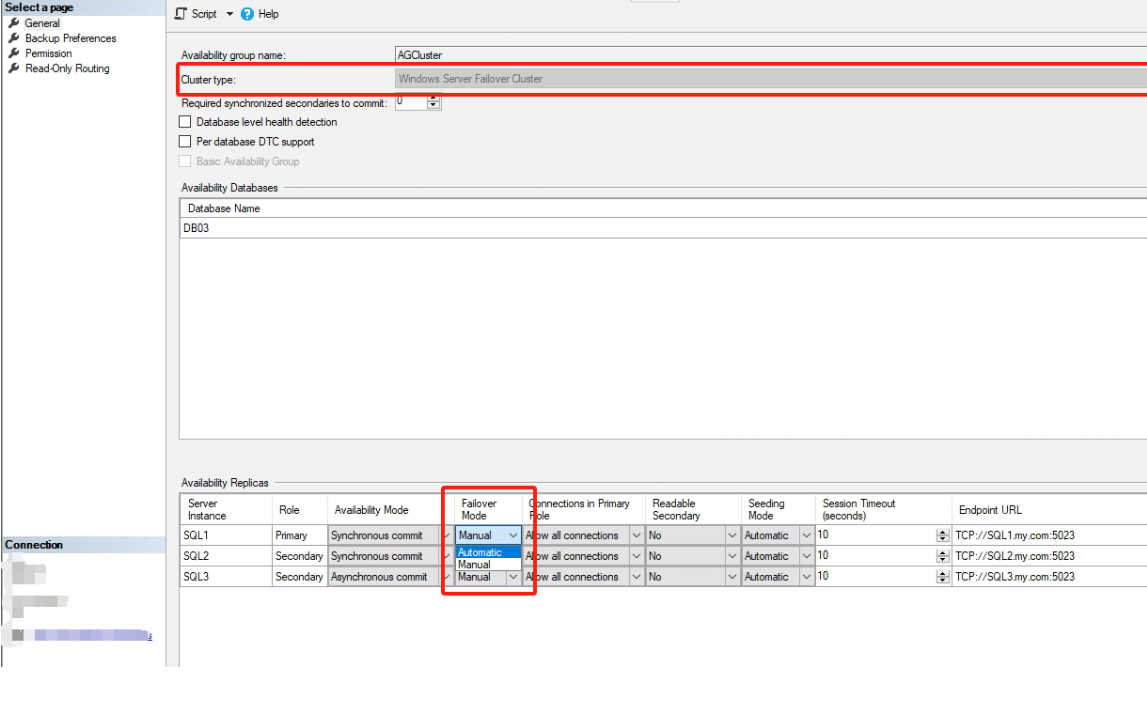Click endpoint URL TCP://SQL1.my.com:5023
The image size is (1147, 707).
coord(1015,535)
